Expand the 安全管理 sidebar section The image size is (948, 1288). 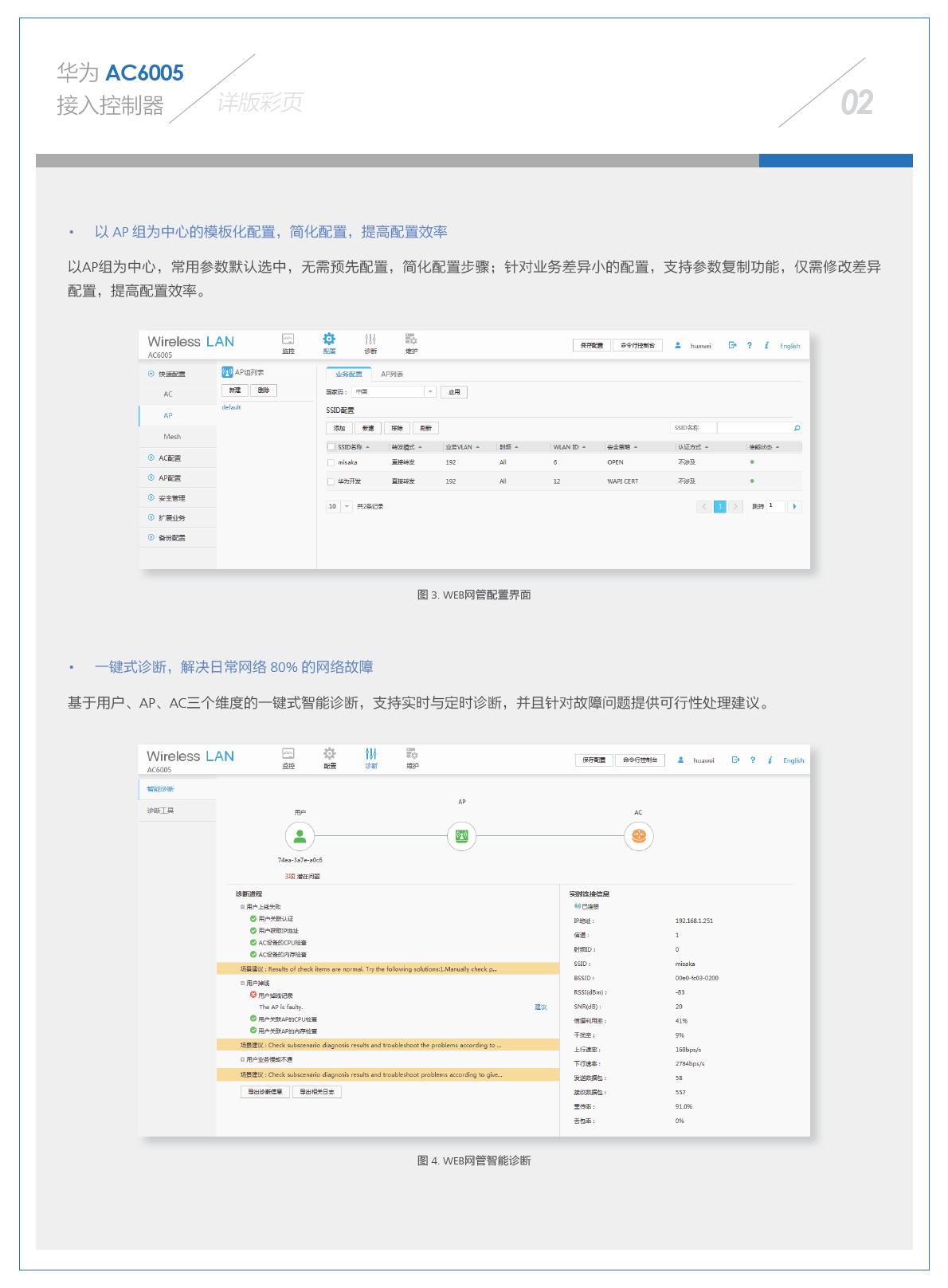coord(151,497)
